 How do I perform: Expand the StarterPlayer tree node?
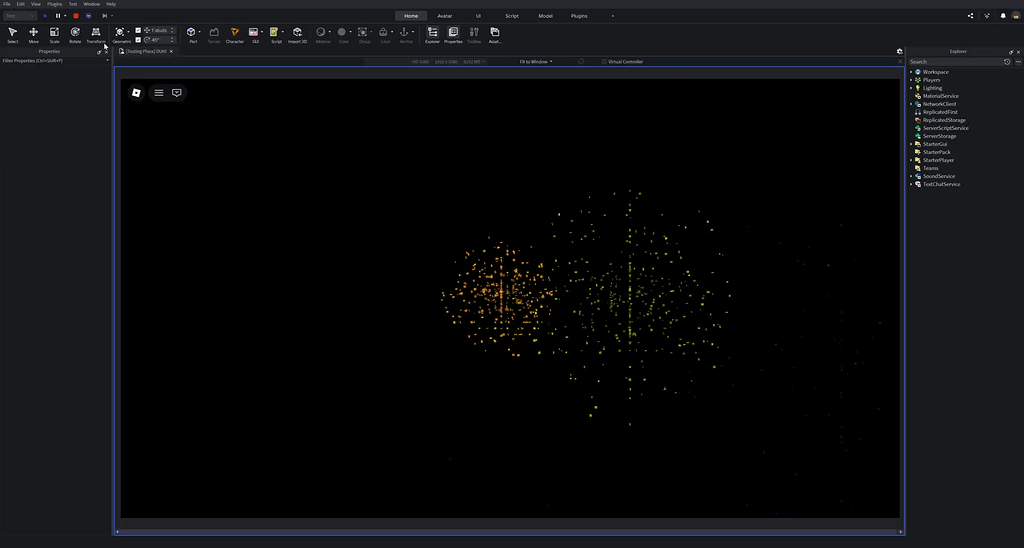coord(911,160)
